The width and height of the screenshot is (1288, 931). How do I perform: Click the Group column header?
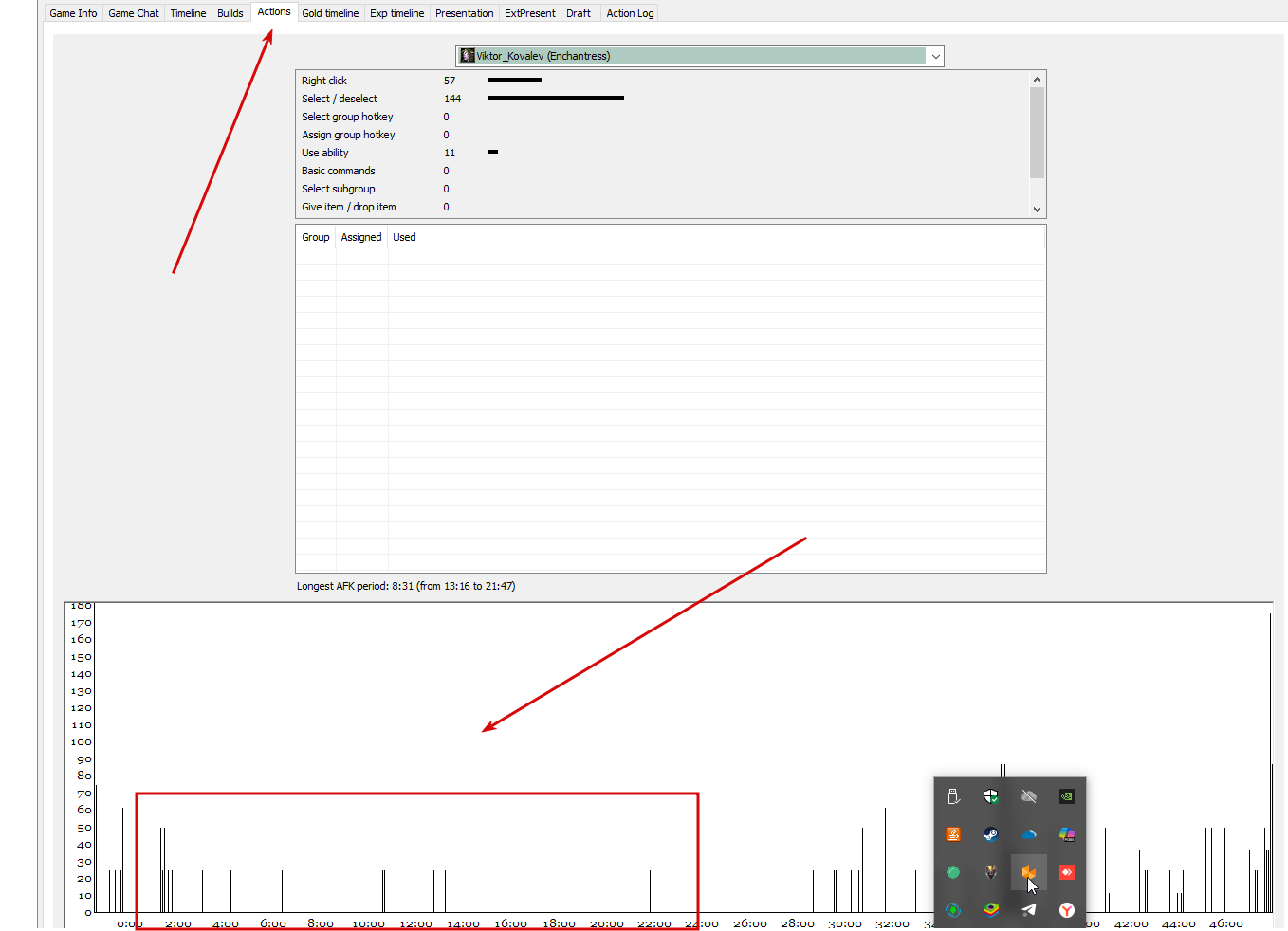tap(316, 237)
